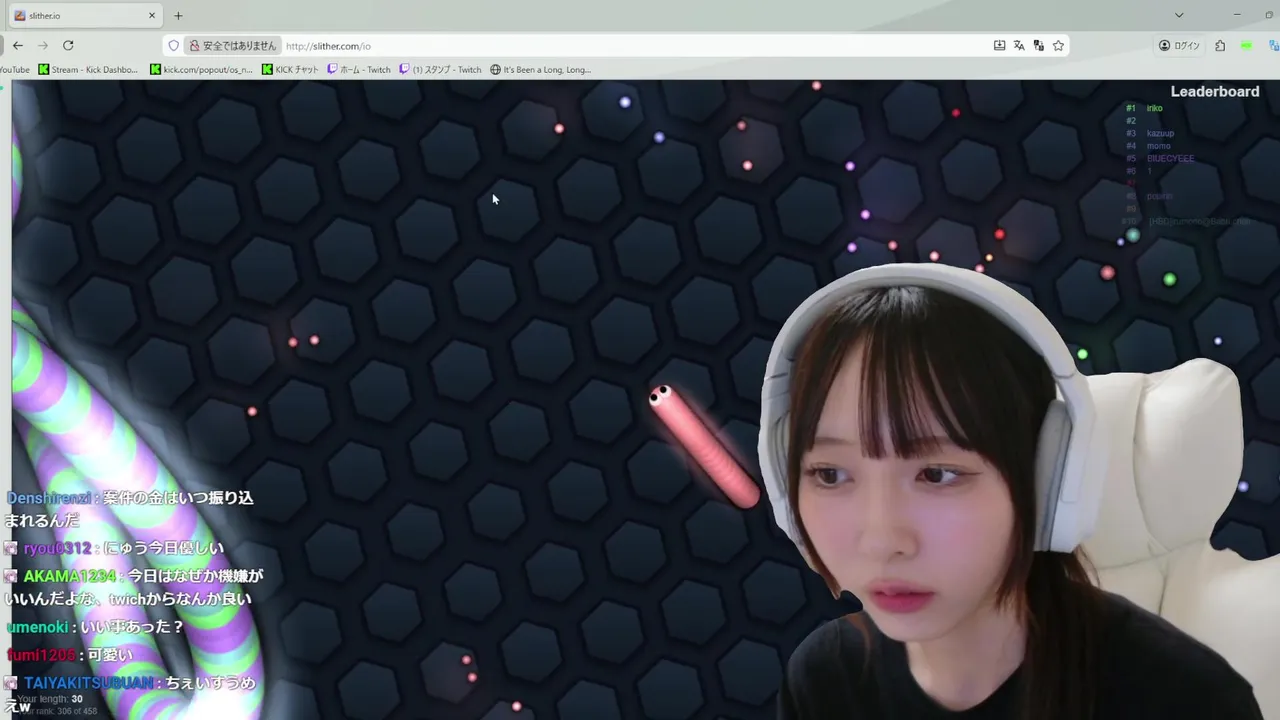Open the page translate icon
Screen dimensions: 1280x720
1019,45
